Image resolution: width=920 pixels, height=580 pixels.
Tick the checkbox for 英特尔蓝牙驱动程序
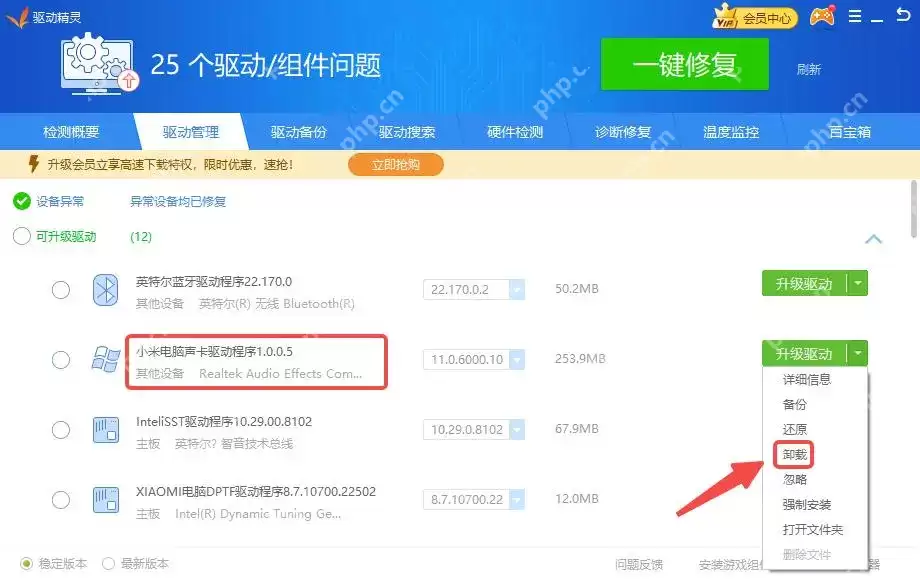[x=61, y=290]
